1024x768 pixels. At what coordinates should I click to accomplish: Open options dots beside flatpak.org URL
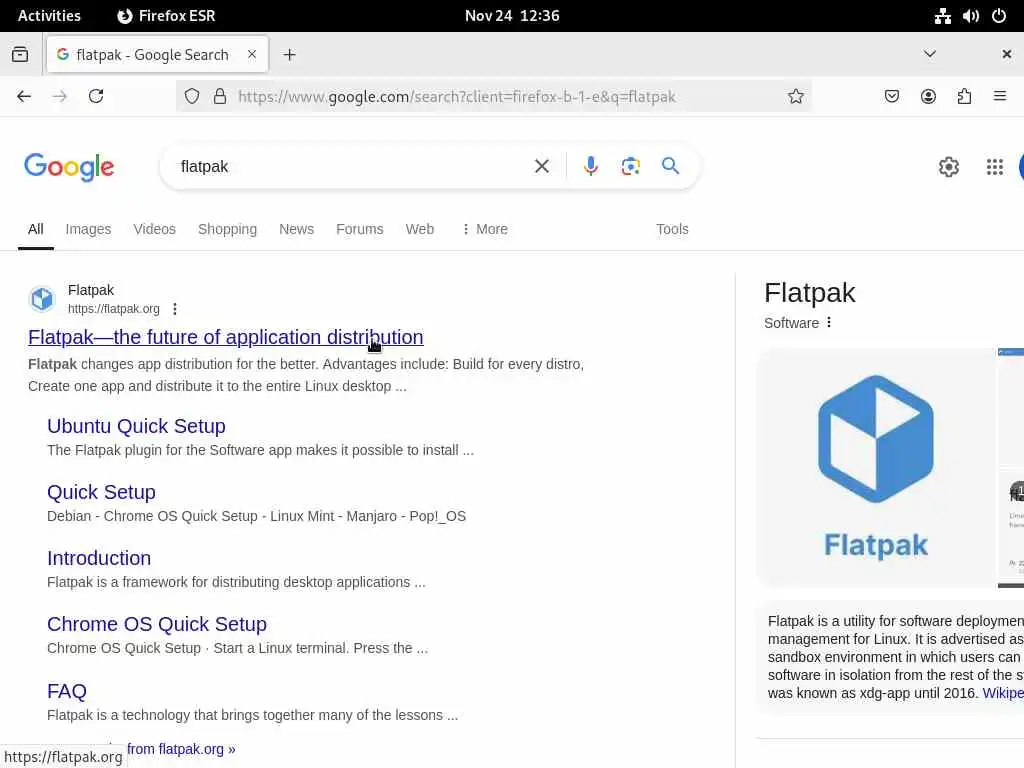(x=174, y=309)
